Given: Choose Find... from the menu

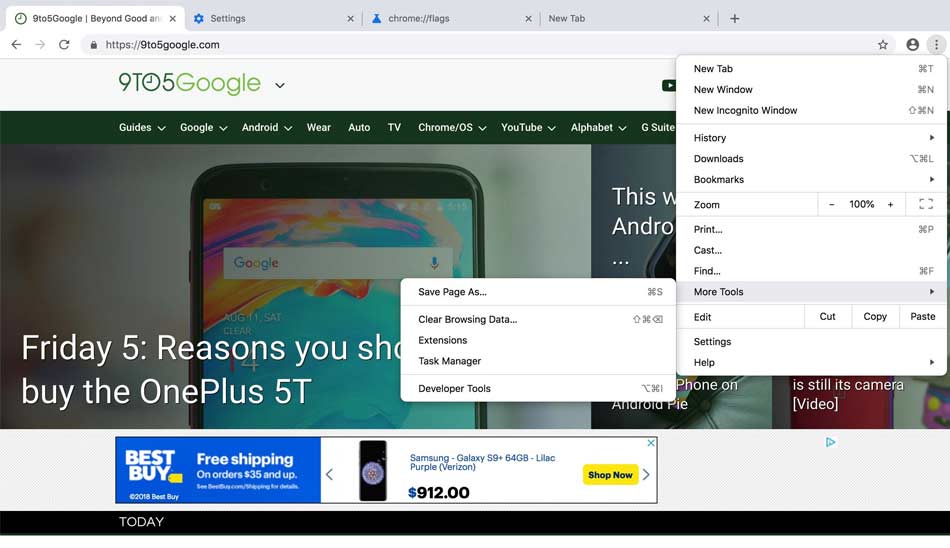Looking at the screenshot, I should pyautogui.click(x=811, y=271).
